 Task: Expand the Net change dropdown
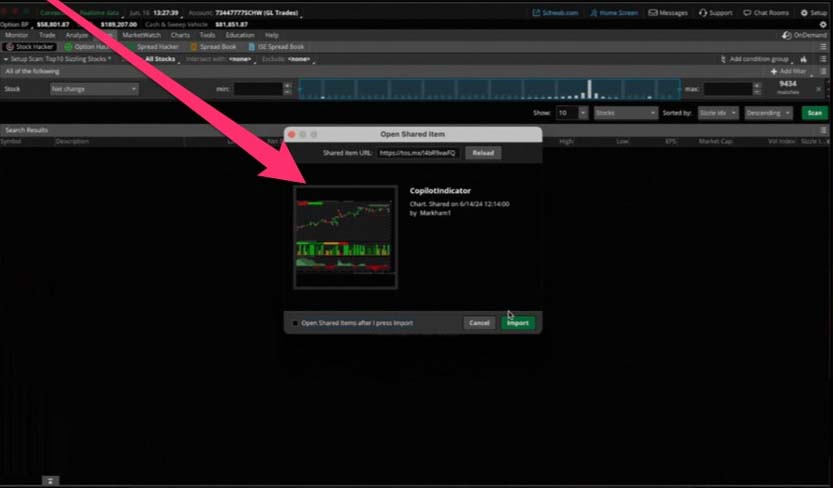pyautogui.click(x=94, y=89)
